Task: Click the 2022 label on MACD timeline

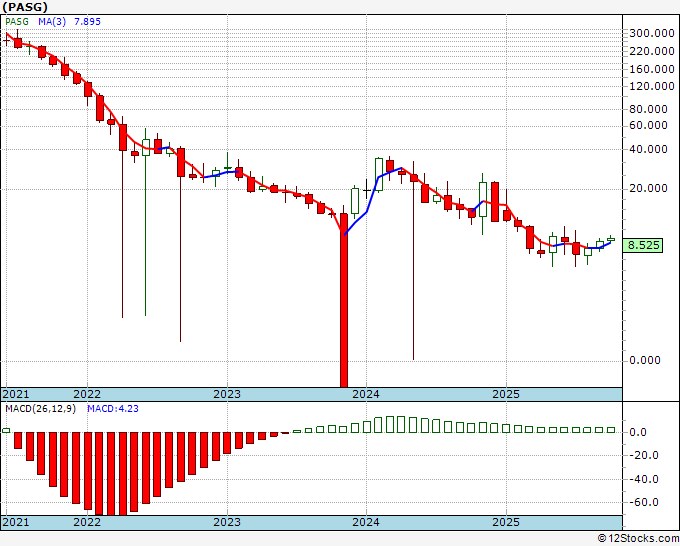Action: 87,522
